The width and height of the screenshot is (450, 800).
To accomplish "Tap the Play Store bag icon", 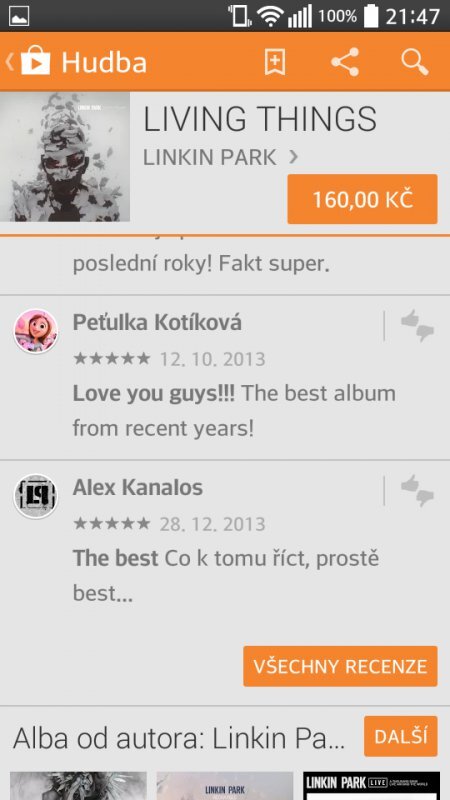I will (35, 62).
